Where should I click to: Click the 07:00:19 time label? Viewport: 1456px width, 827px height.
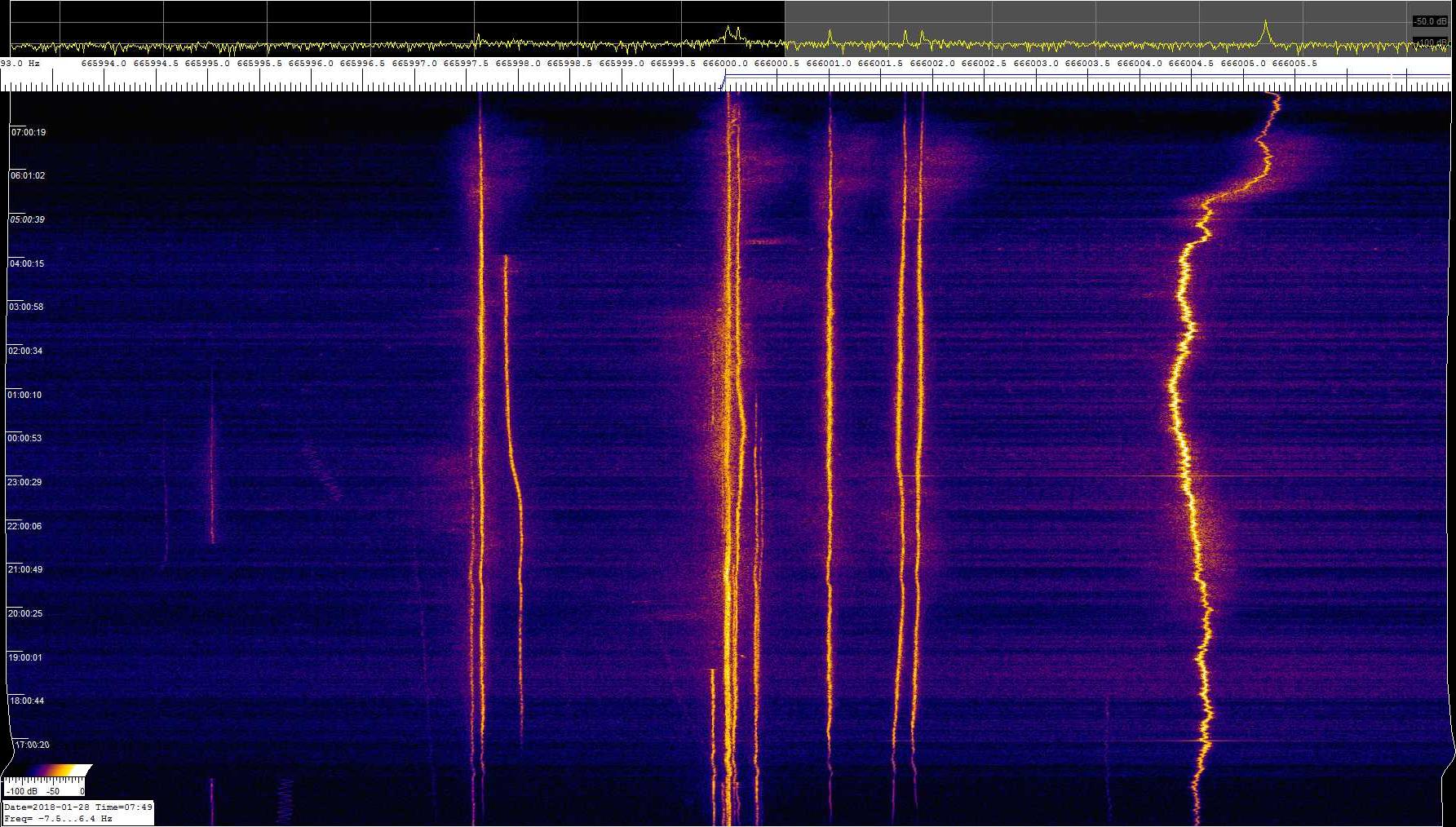tap(29, 132)
